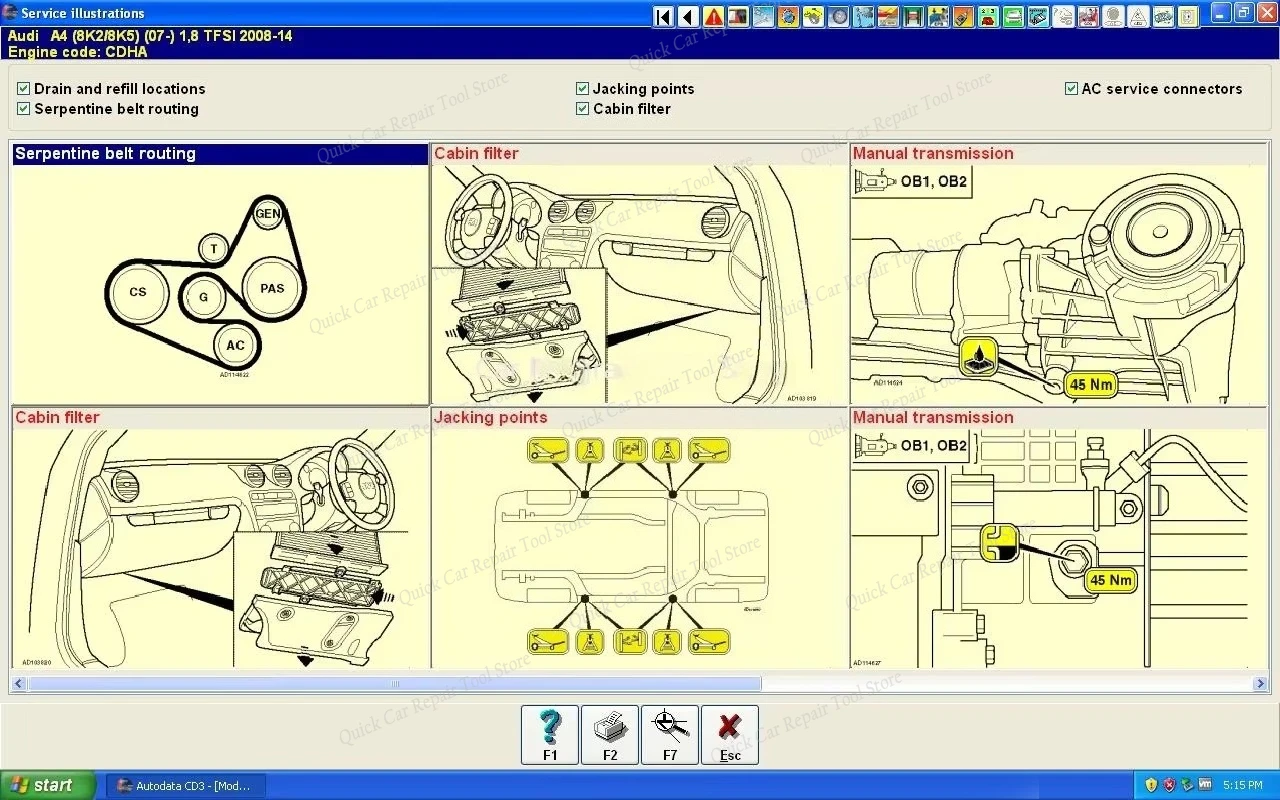This screenshot has width=1280, height=800.
Task: Open the orange spray can toolbar icon
Action: click(963, 15)
